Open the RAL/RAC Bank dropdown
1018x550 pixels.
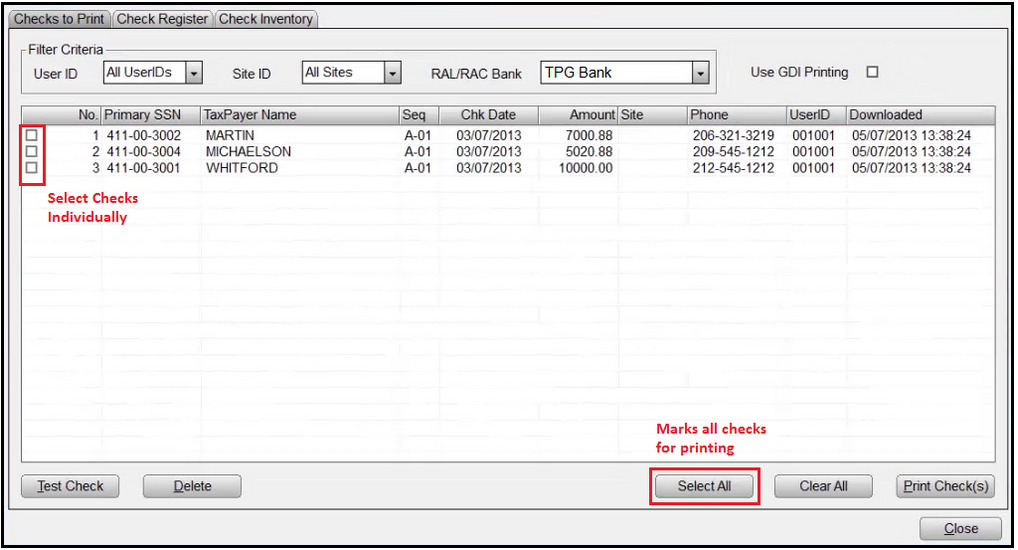point(700,73)
